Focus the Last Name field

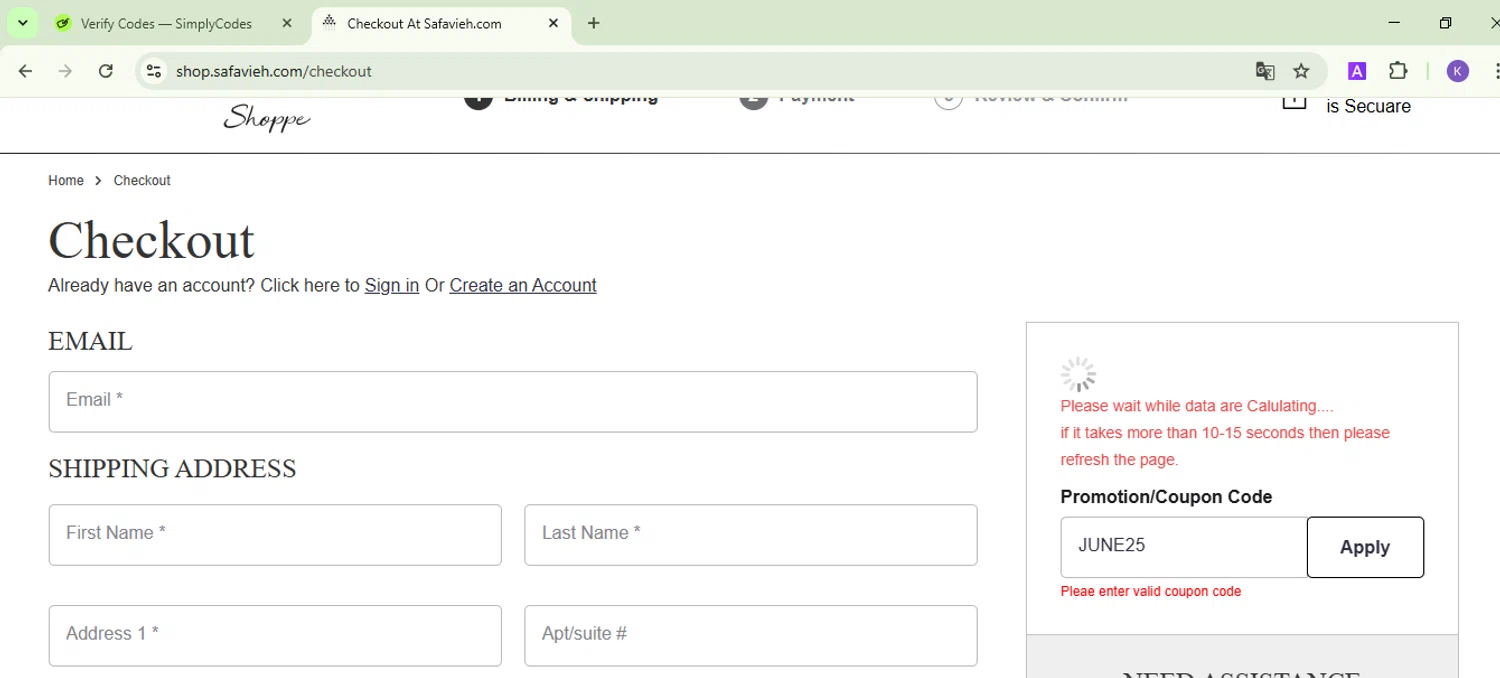click(751, 535)
